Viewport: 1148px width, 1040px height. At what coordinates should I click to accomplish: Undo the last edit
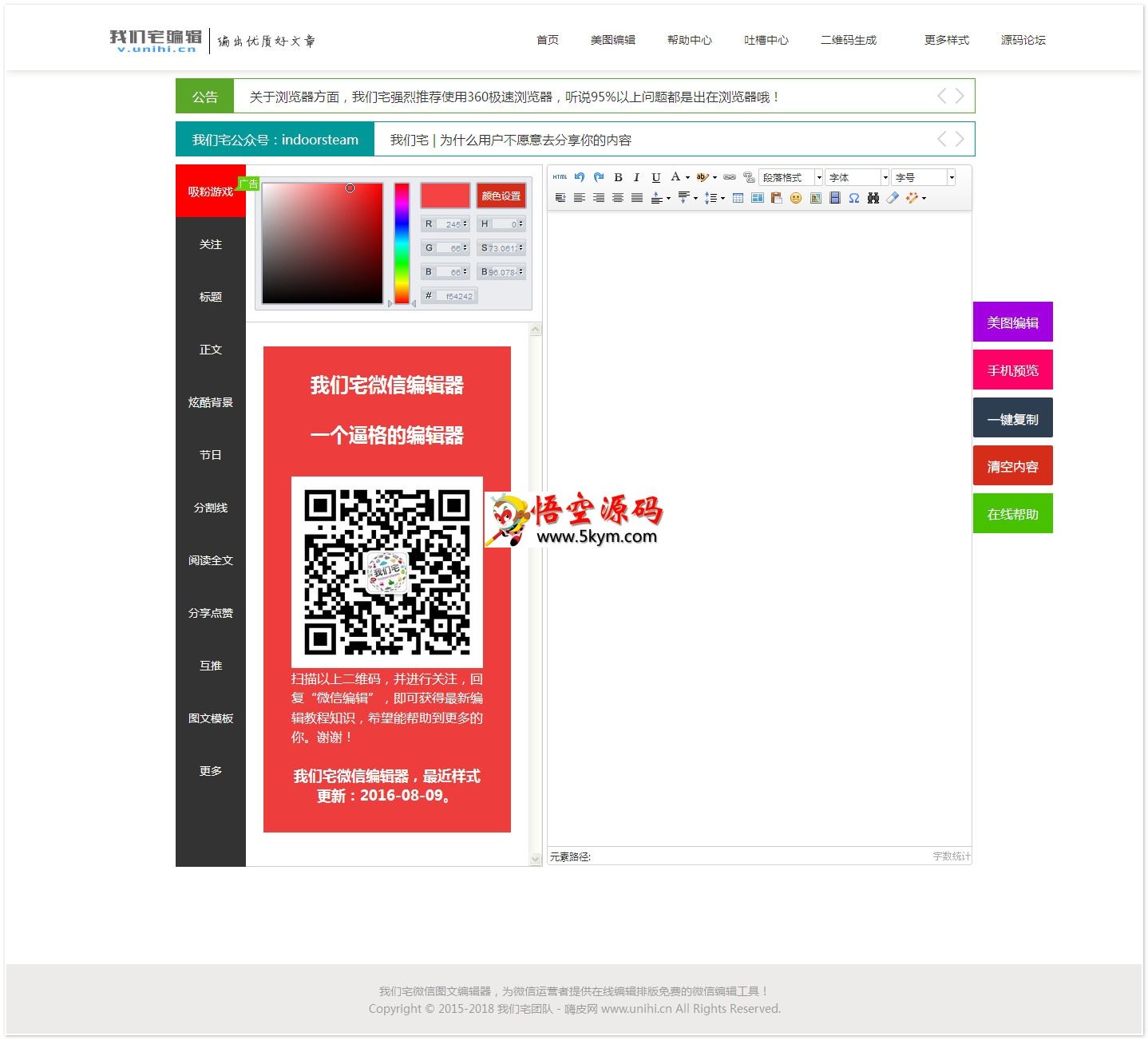click(x=580, y=177)
